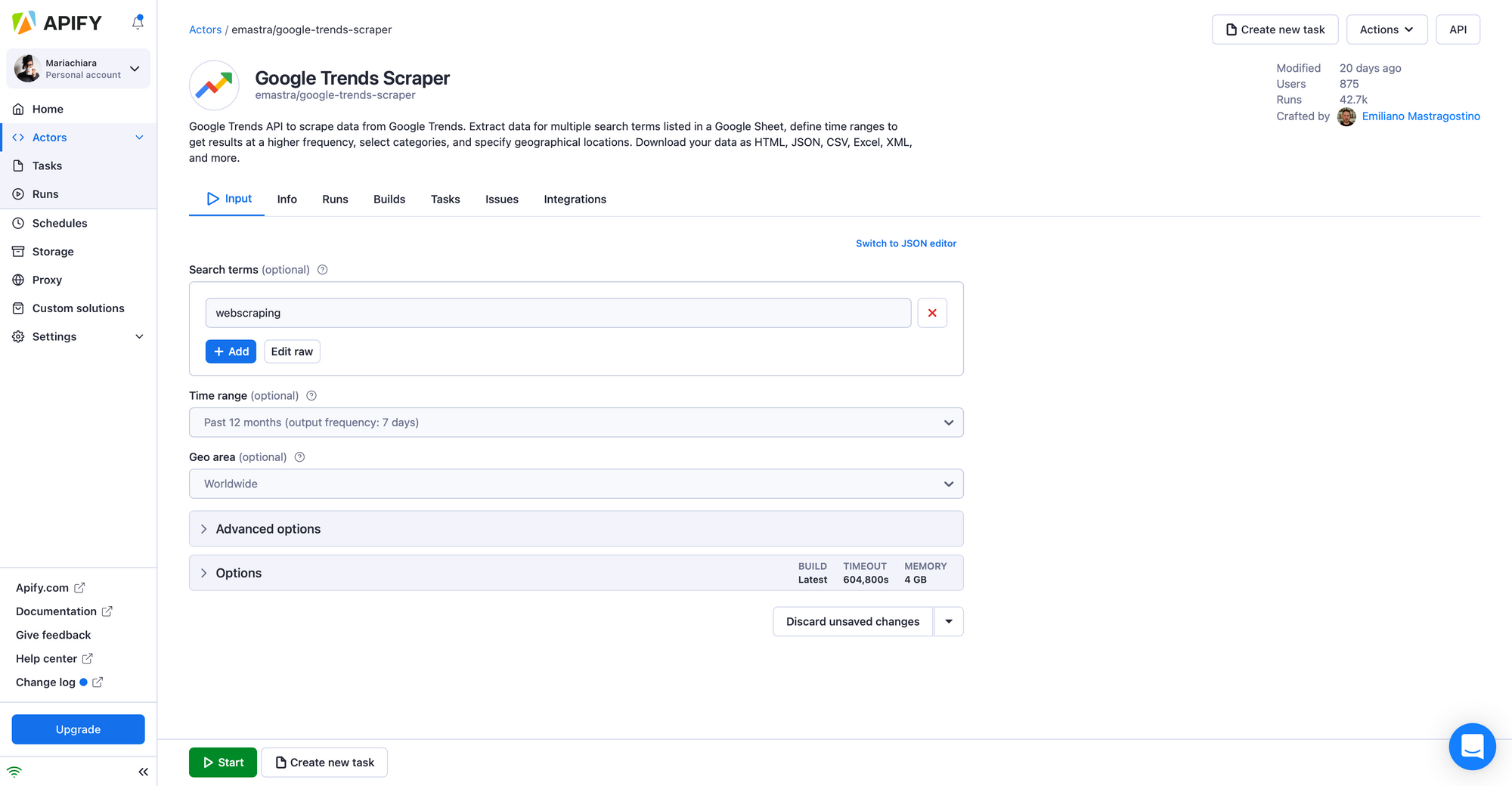The width and height of the screenshot is (1512, 786).
Task: Switch to the Builds tab
Action: coord(389,200)
